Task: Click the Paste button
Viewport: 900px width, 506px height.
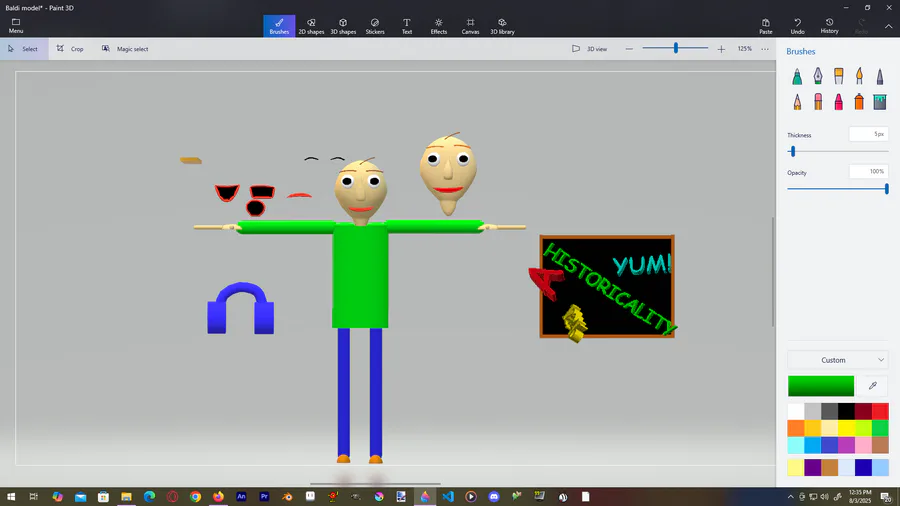Action: [x=766, y=26]
